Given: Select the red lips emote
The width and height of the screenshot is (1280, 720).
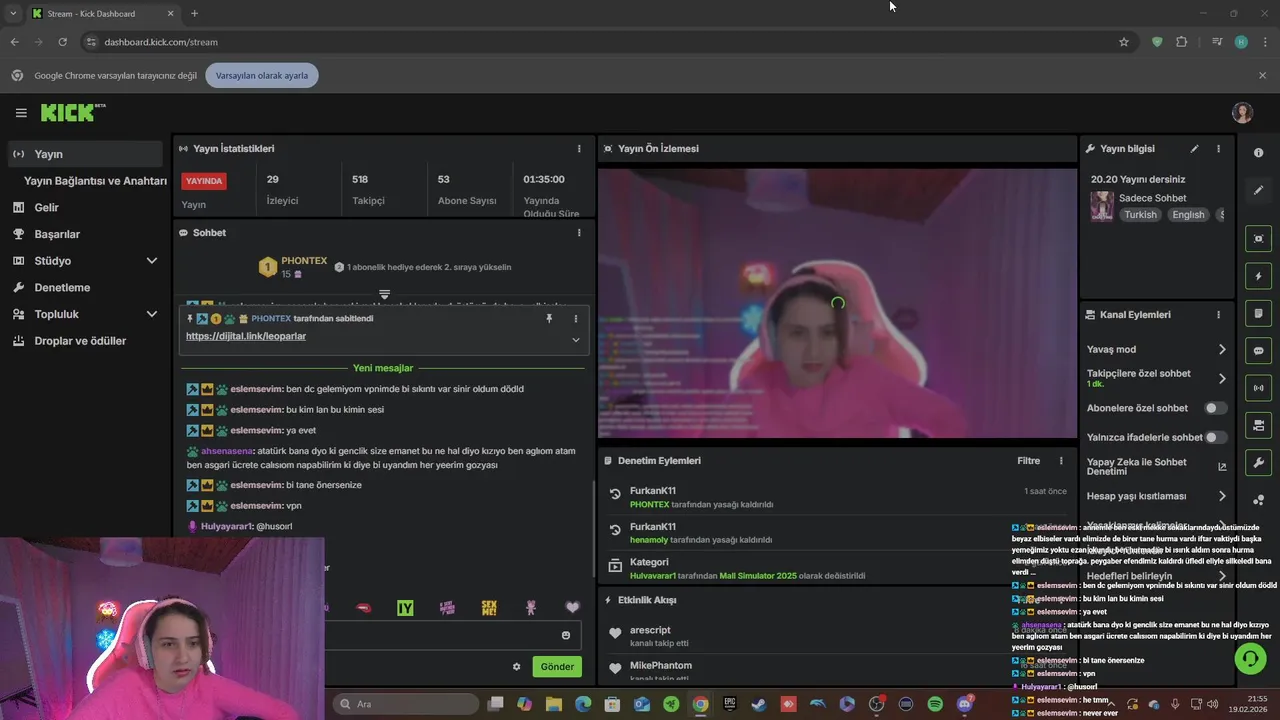Looking at the screenshot, I should (x=364, y=607).
